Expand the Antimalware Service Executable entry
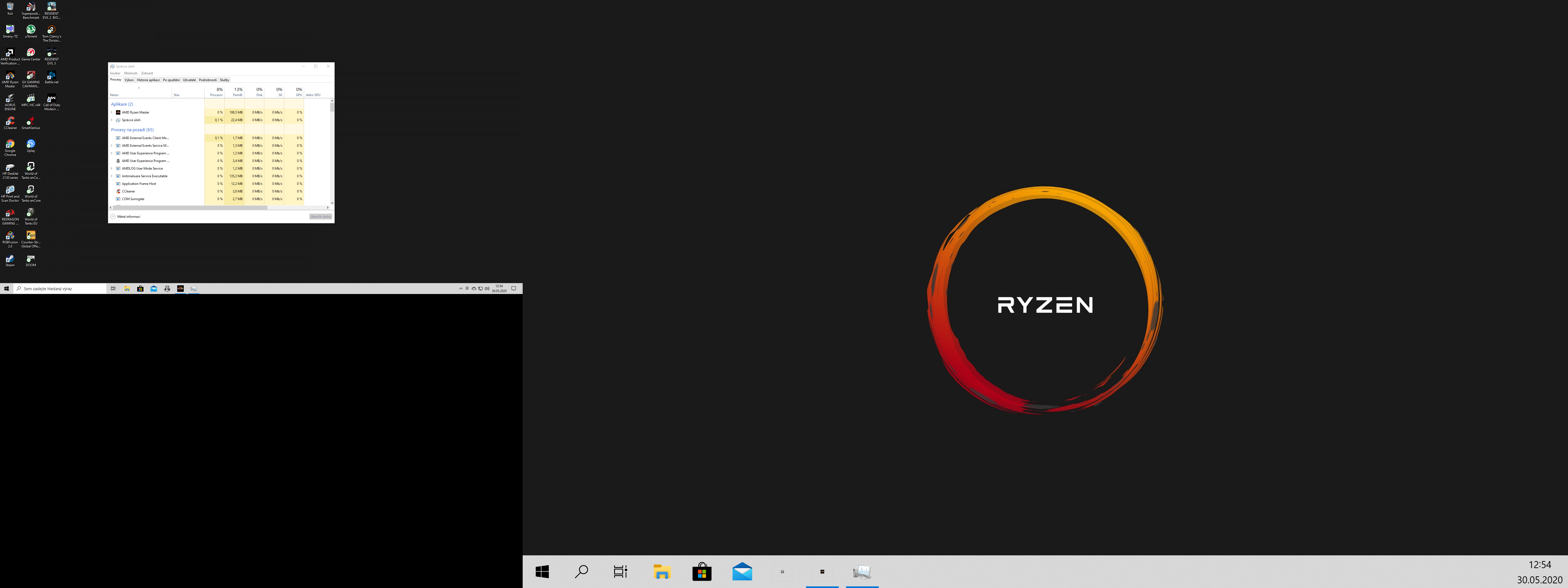 [x=112, y=176]
